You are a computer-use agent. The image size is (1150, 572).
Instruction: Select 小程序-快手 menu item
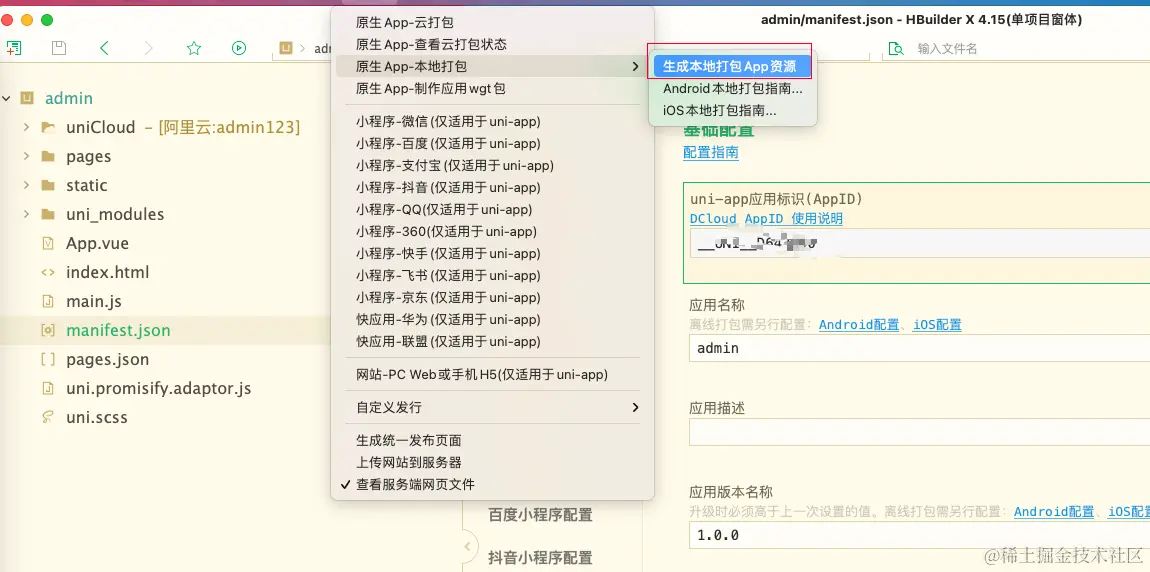pyautogui.click(x=492, y=253)
